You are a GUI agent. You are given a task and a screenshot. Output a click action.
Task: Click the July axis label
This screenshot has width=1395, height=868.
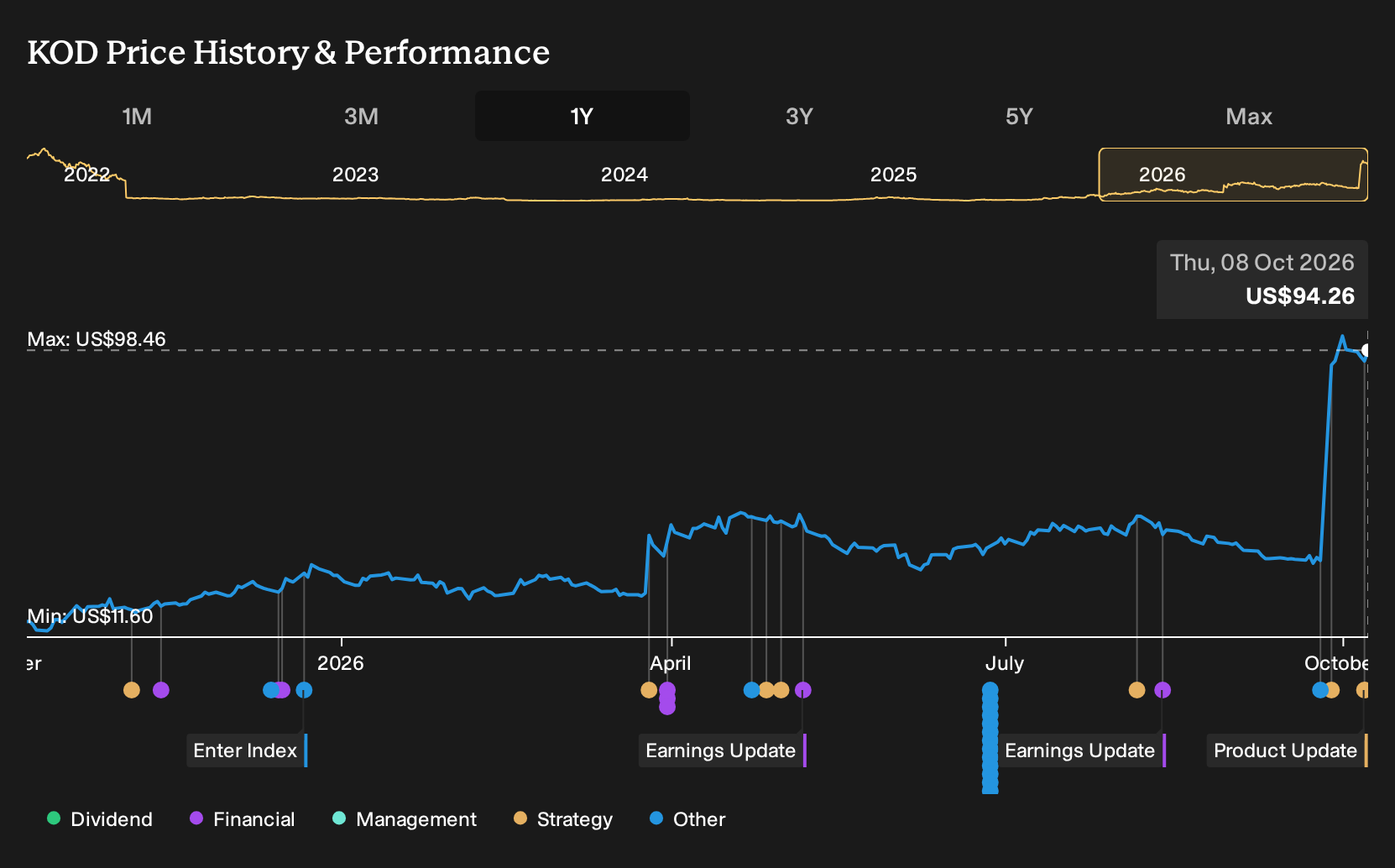1004,663
